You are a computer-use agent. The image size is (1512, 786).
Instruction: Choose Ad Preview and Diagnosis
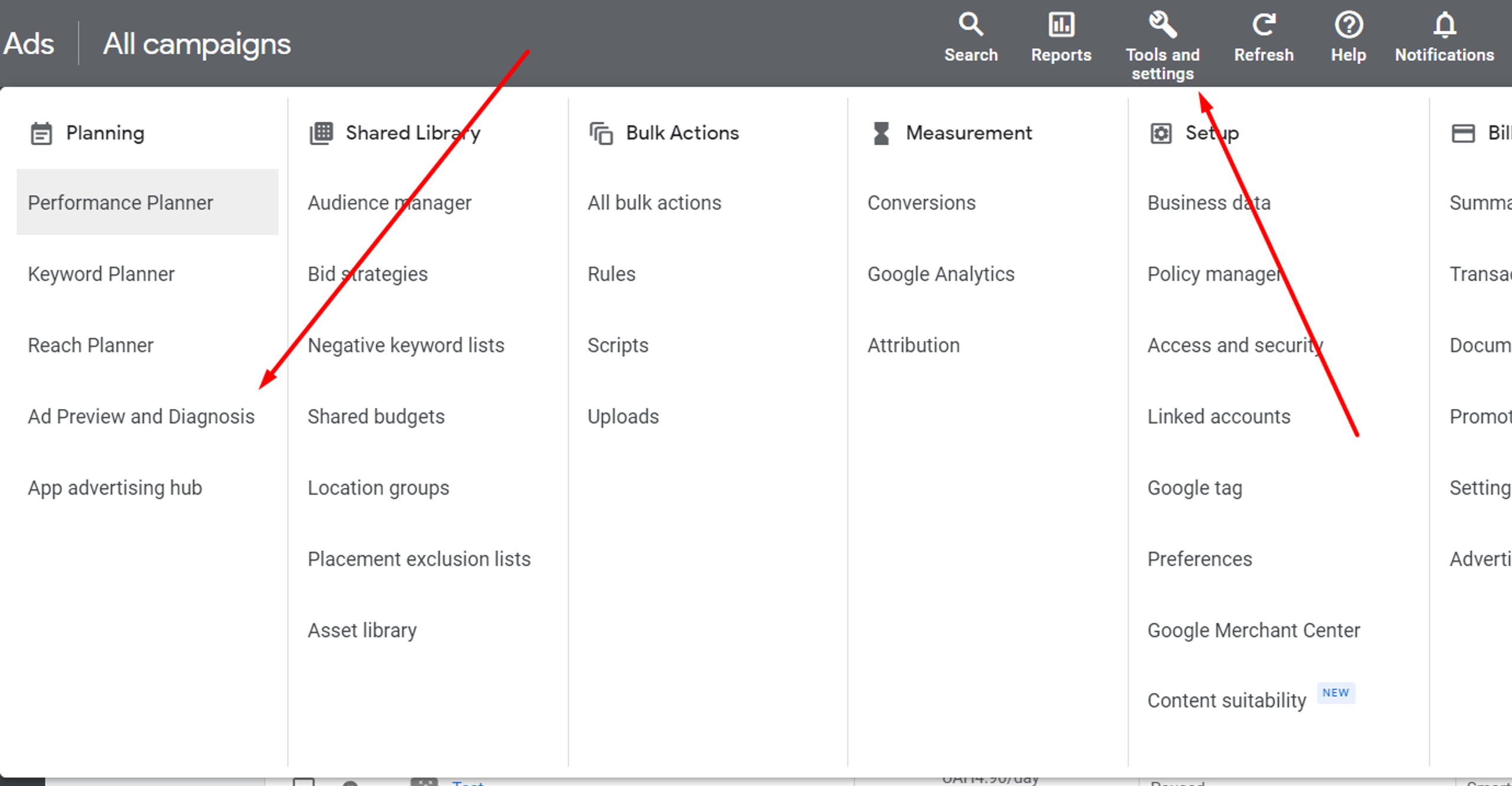pyautogui.click(x=141, y=417)
